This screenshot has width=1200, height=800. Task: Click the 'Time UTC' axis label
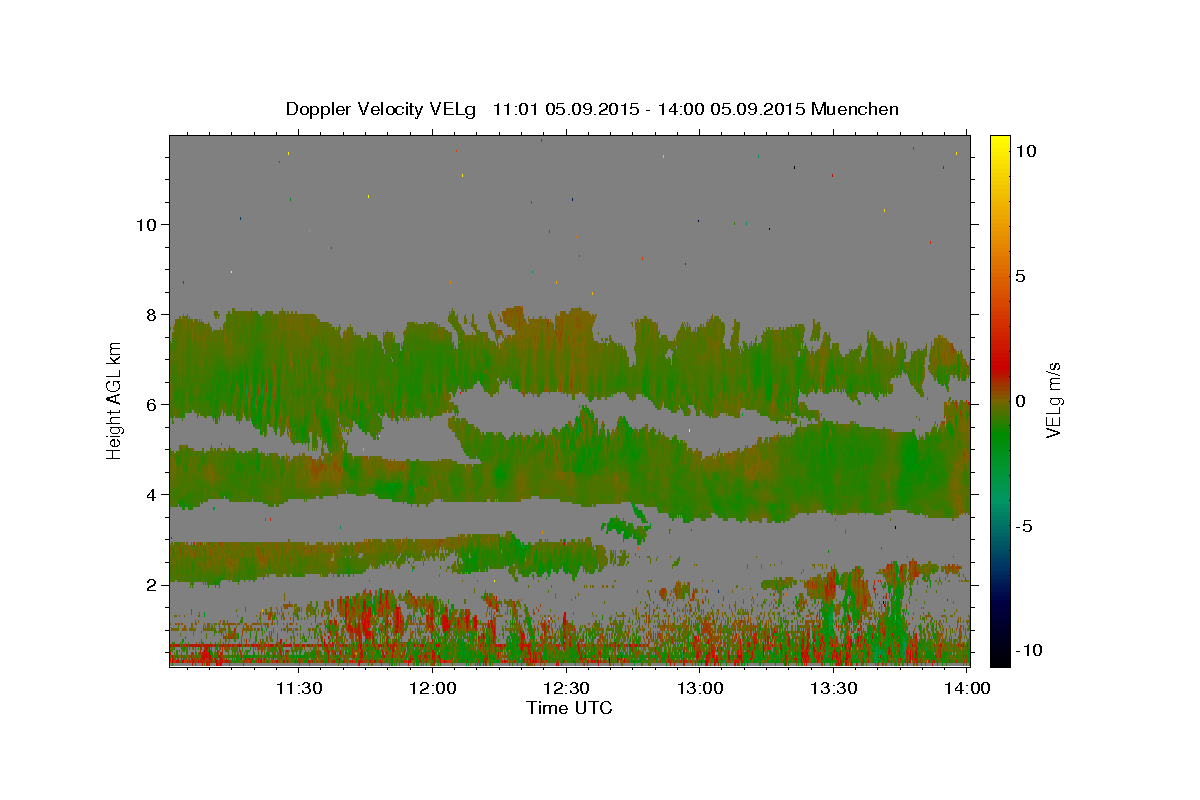point(569,708)
